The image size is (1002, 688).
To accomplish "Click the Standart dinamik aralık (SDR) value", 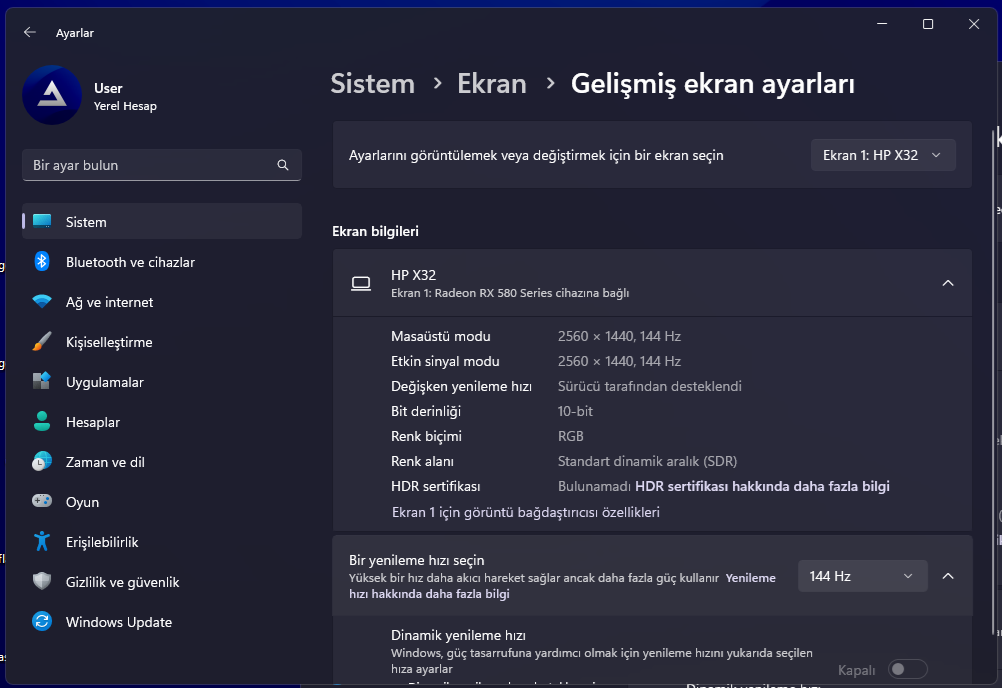I will click(x=647, y=461).
